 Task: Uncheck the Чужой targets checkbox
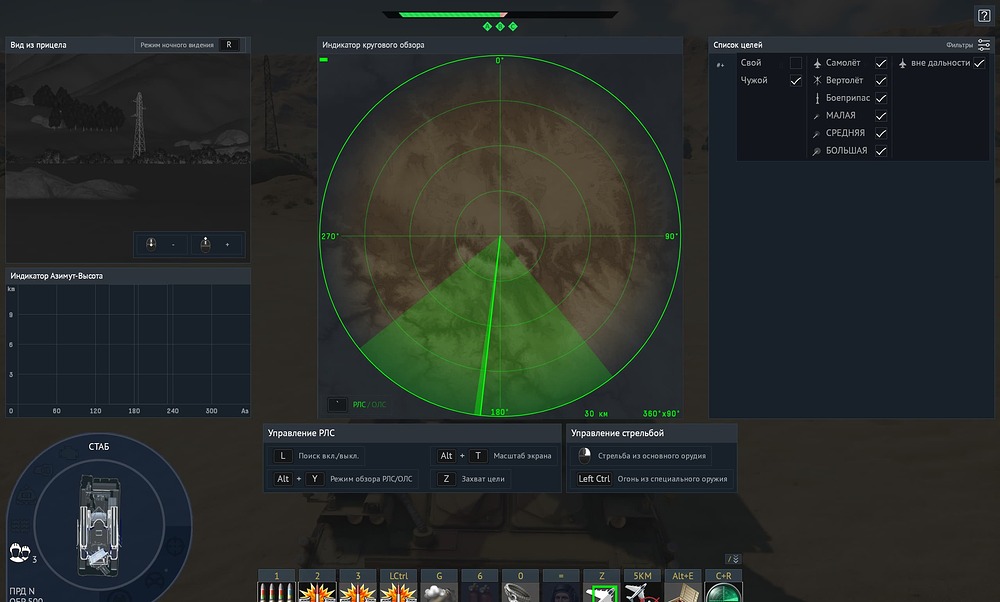coord(795,80)
